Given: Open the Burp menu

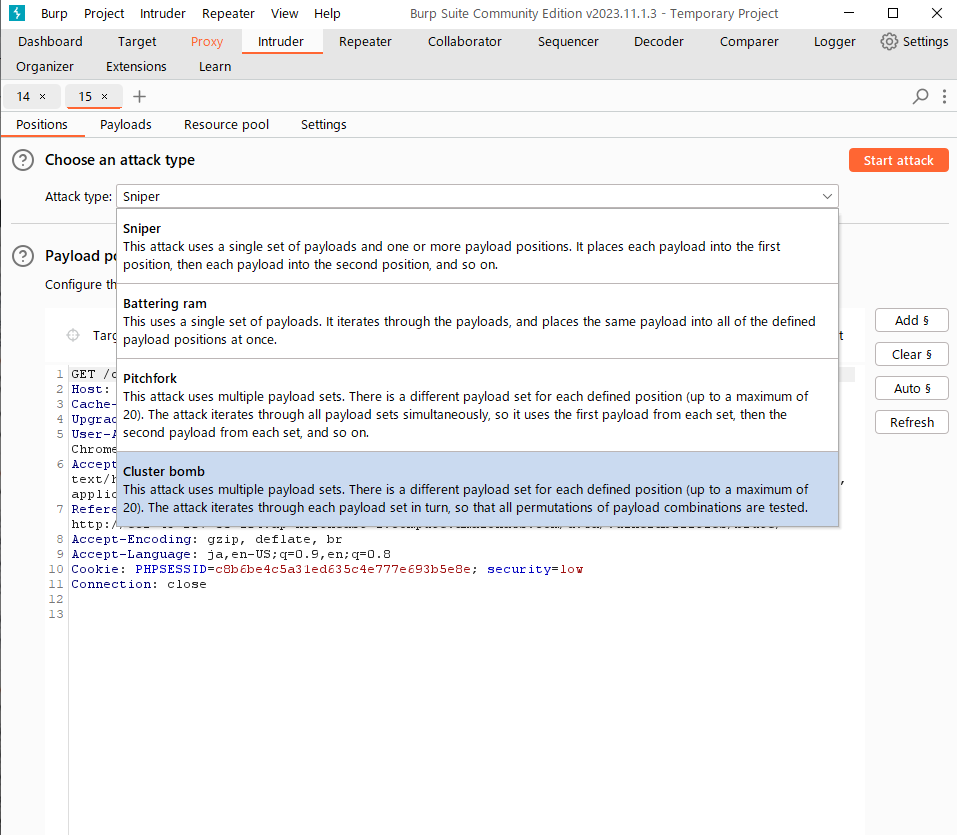Looking at the screenshot, I should [54, 13].
